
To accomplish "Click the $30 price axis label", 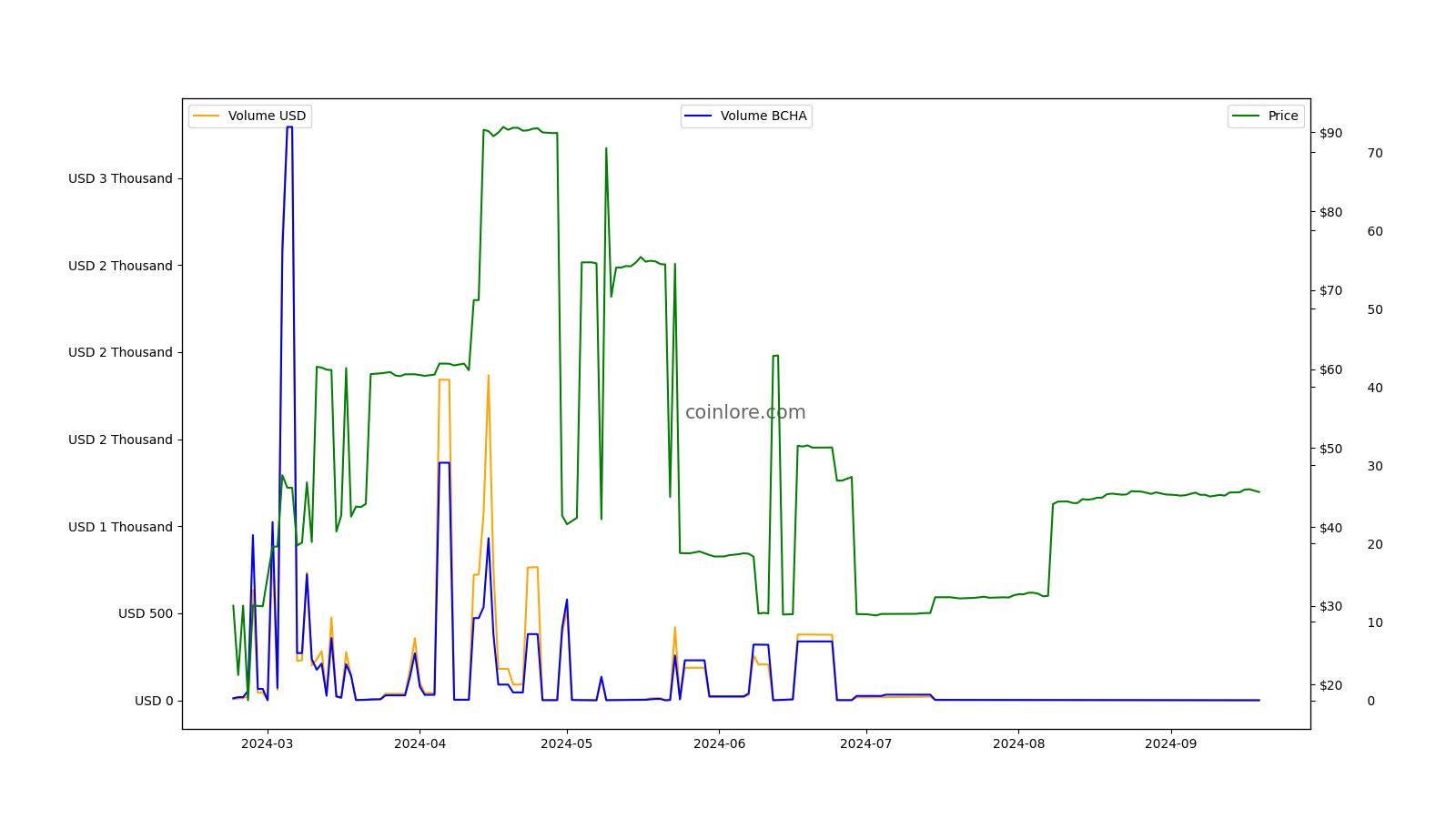I will tap(1330, 606).
